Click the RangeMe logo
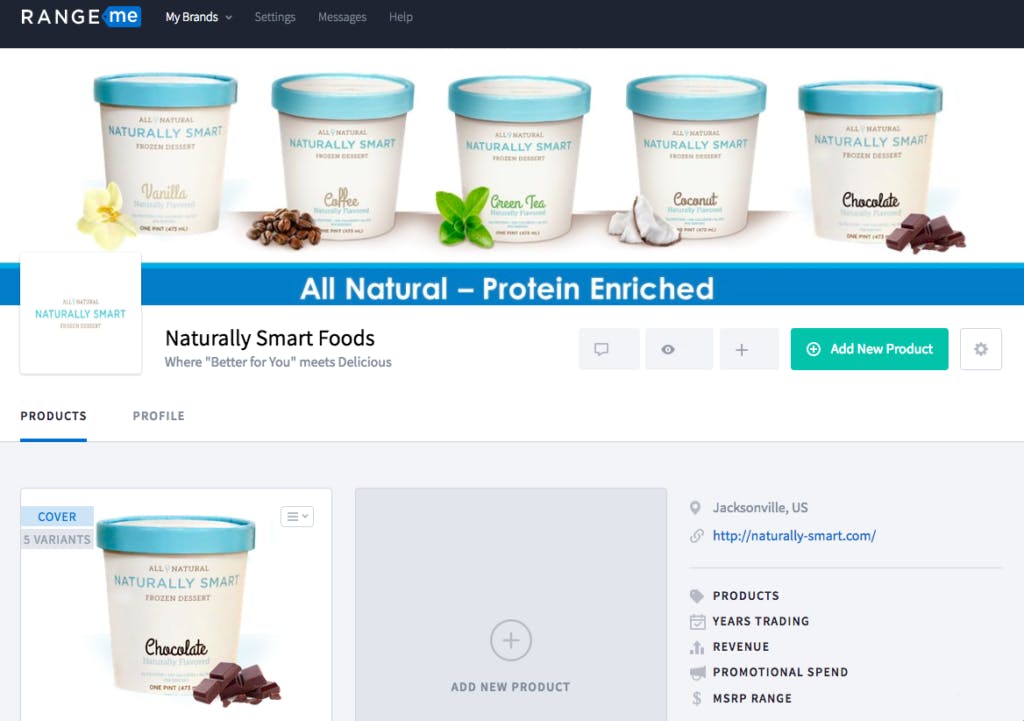The width and height of the screenshot is (1024, 721). click(x=81, y=16)
